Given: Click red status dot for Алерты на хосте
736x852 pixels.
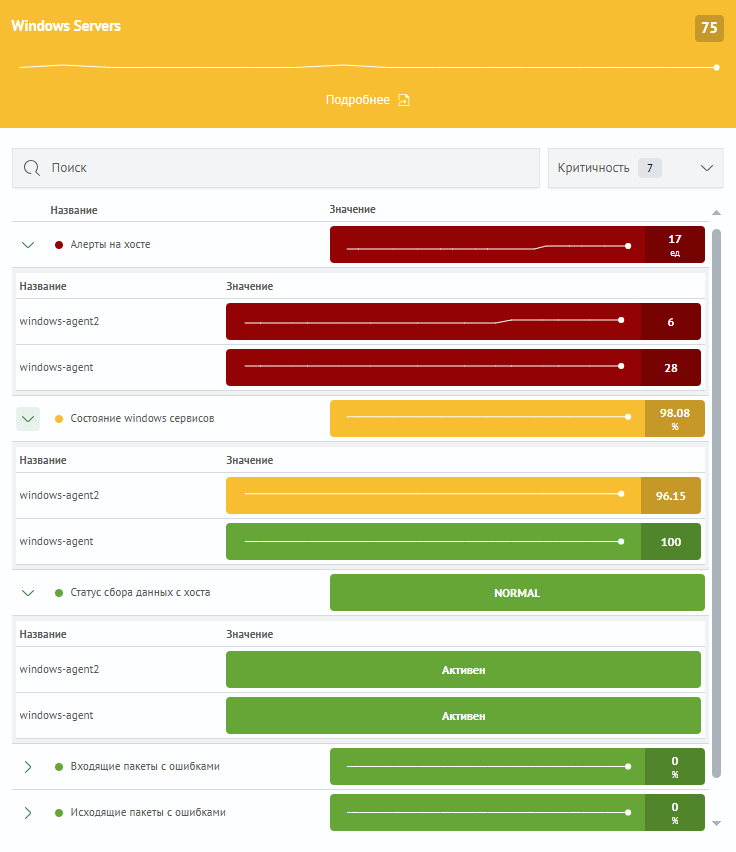Looking at the screenshot, I should click(59, 244).
